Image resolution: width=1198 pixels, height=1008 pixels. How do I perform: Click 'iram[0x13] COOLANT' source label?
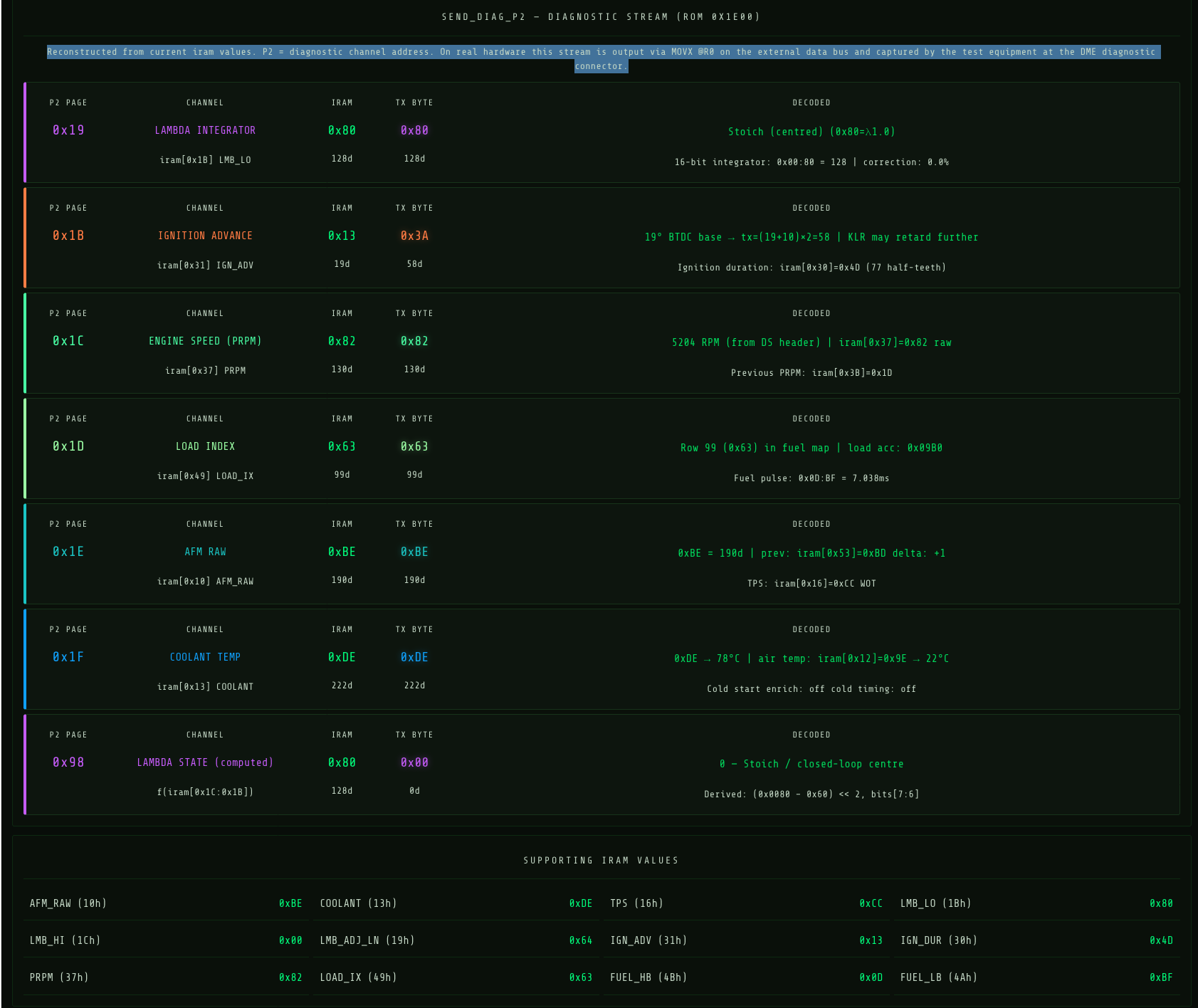[x=205, y=687]
